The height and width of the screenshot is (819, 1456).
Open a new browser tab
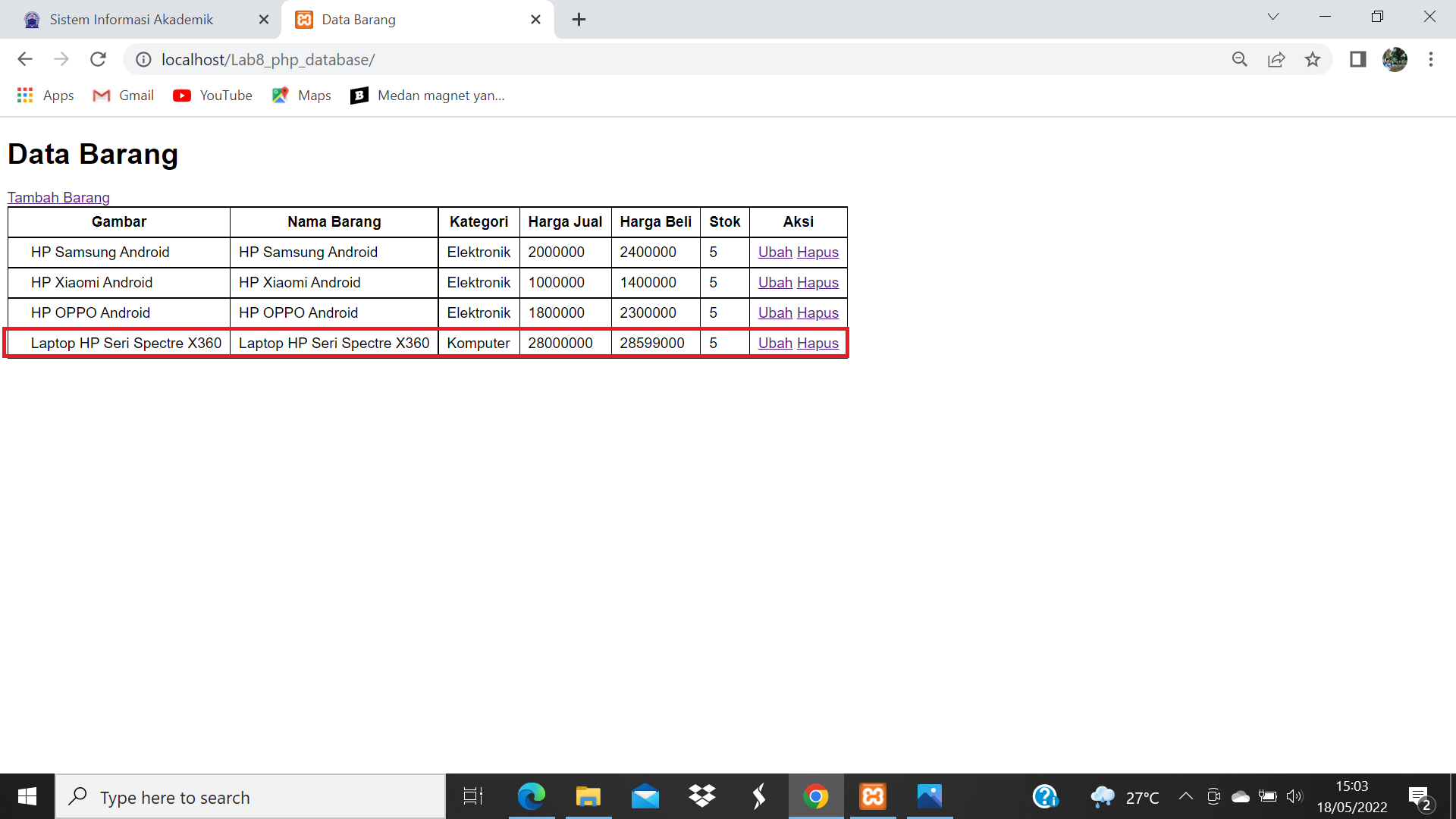click(579, 20)
